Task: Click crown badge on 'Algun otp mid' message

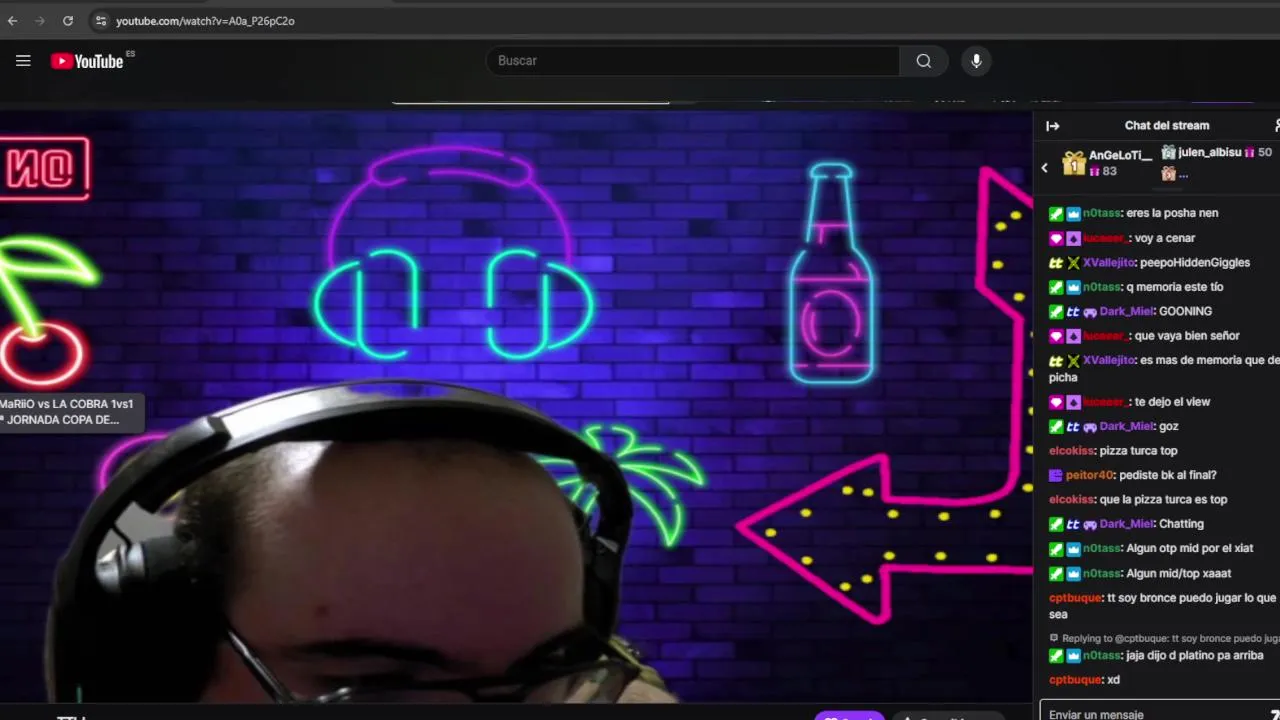Action: (1073, 549)
